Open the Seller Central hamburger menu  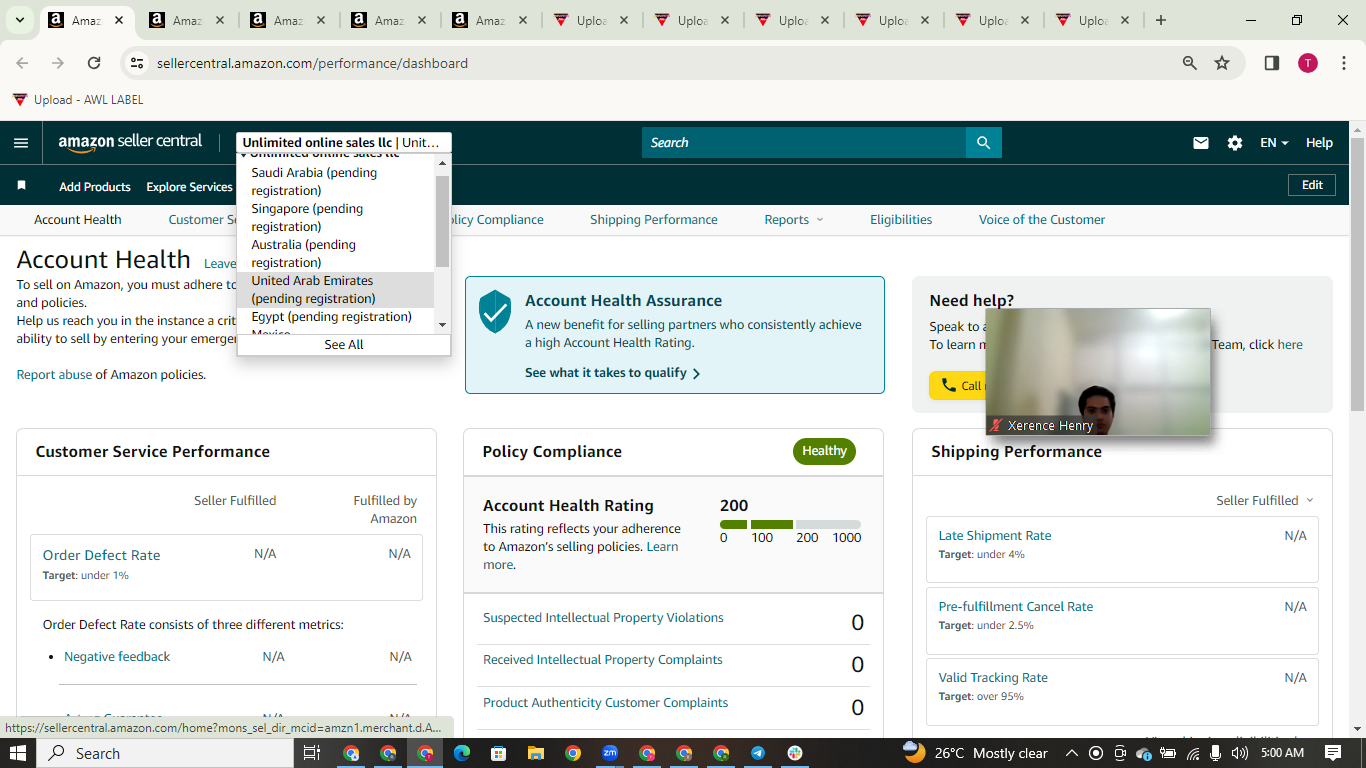point(21,143)
